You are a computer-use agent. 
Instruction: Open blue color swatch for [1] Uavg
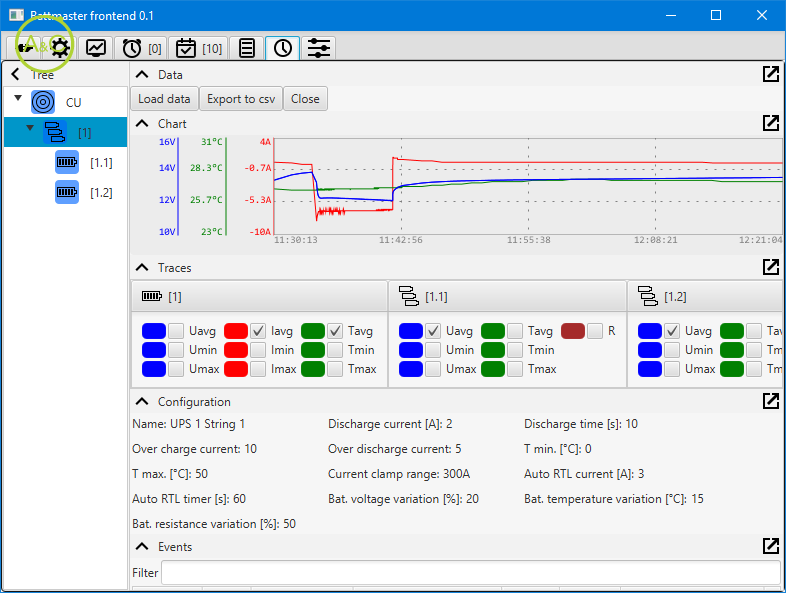click(154, 331)
